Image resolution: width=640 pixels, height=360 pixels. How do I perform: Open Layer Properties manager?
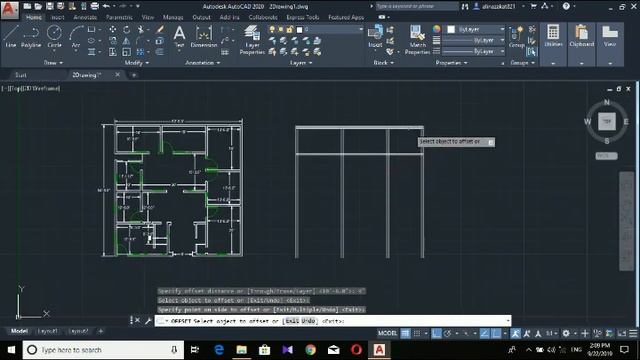252,40
